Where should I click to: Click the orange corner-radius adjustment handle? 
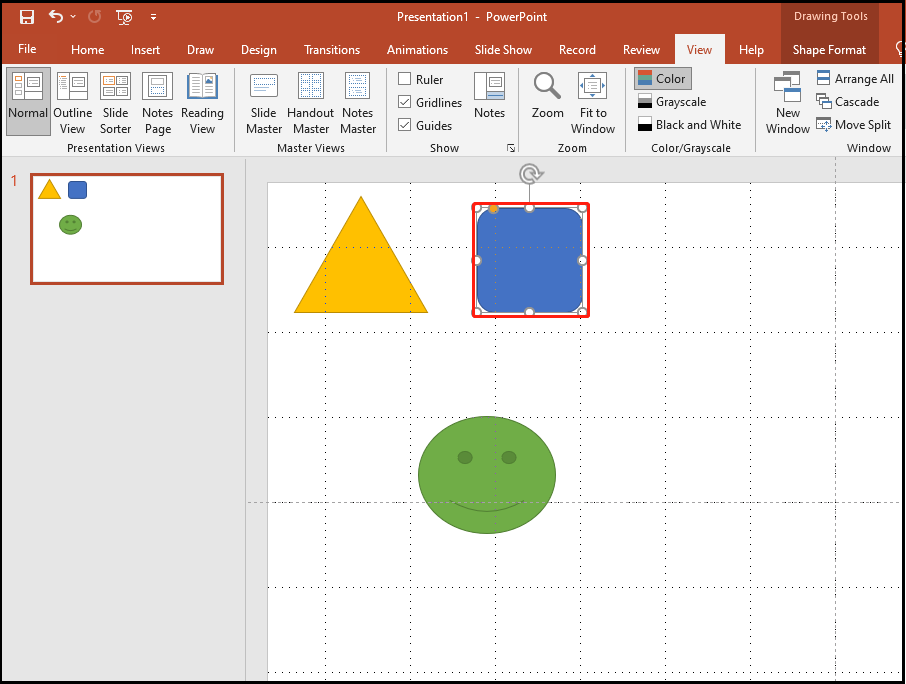click(x=493, y=209)
